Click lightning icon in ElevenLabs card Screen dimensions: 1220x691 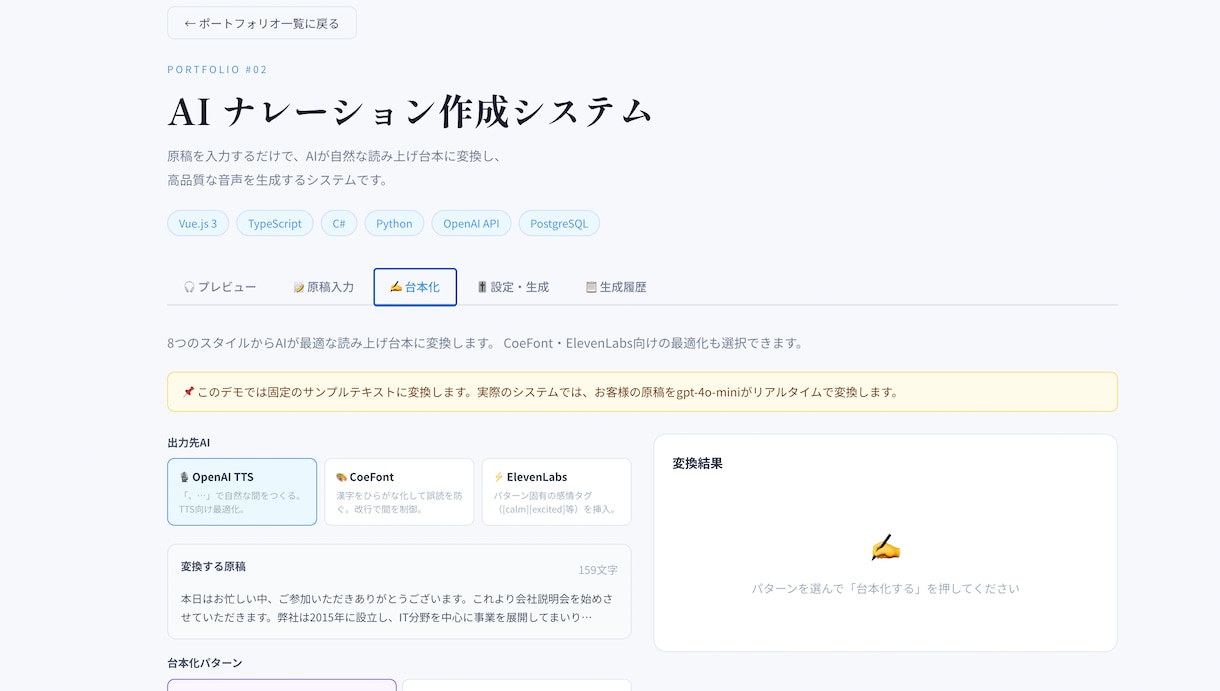coord(499,477)
